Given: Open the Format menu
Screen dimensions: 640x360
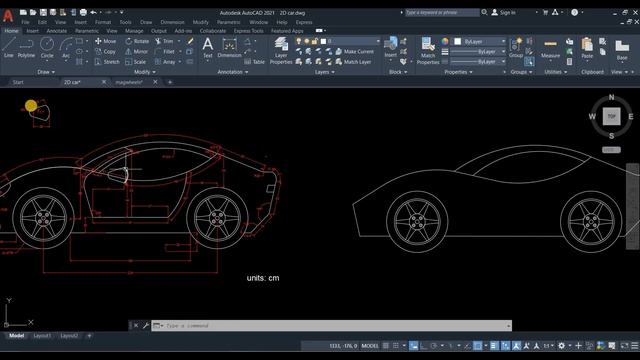Looking at the screenshot, I should 103,22.
